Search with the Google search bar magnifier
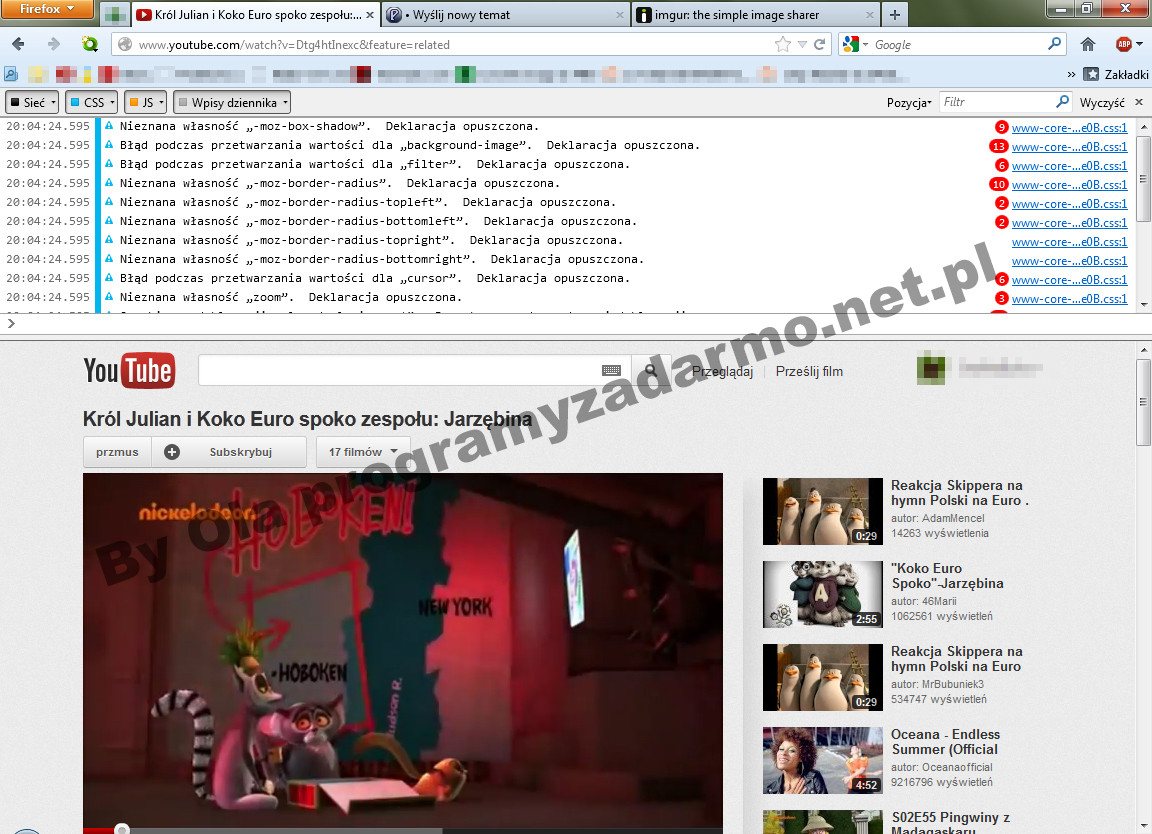 click(1054, 44)
